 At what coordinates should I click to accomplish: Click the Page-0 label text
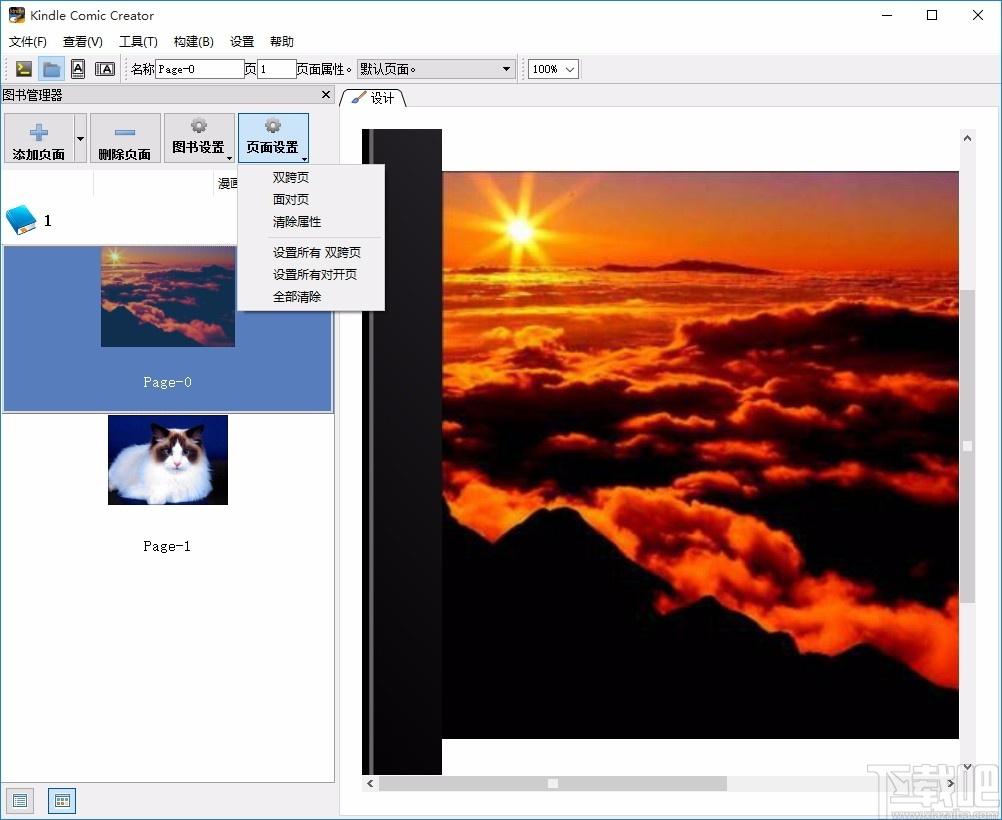(167, 382)
